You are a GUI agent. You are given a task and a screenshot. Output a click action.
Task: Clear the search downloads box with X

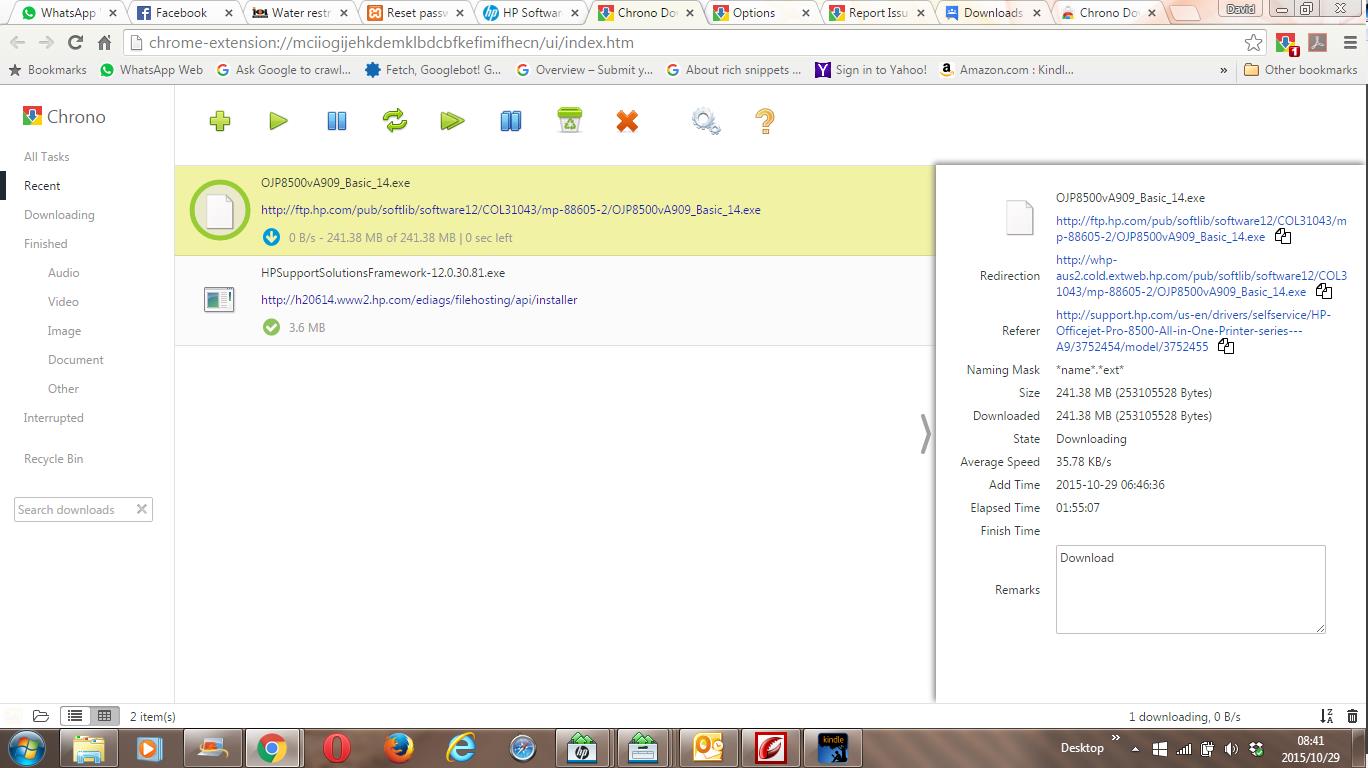click(x=142, y=509)
